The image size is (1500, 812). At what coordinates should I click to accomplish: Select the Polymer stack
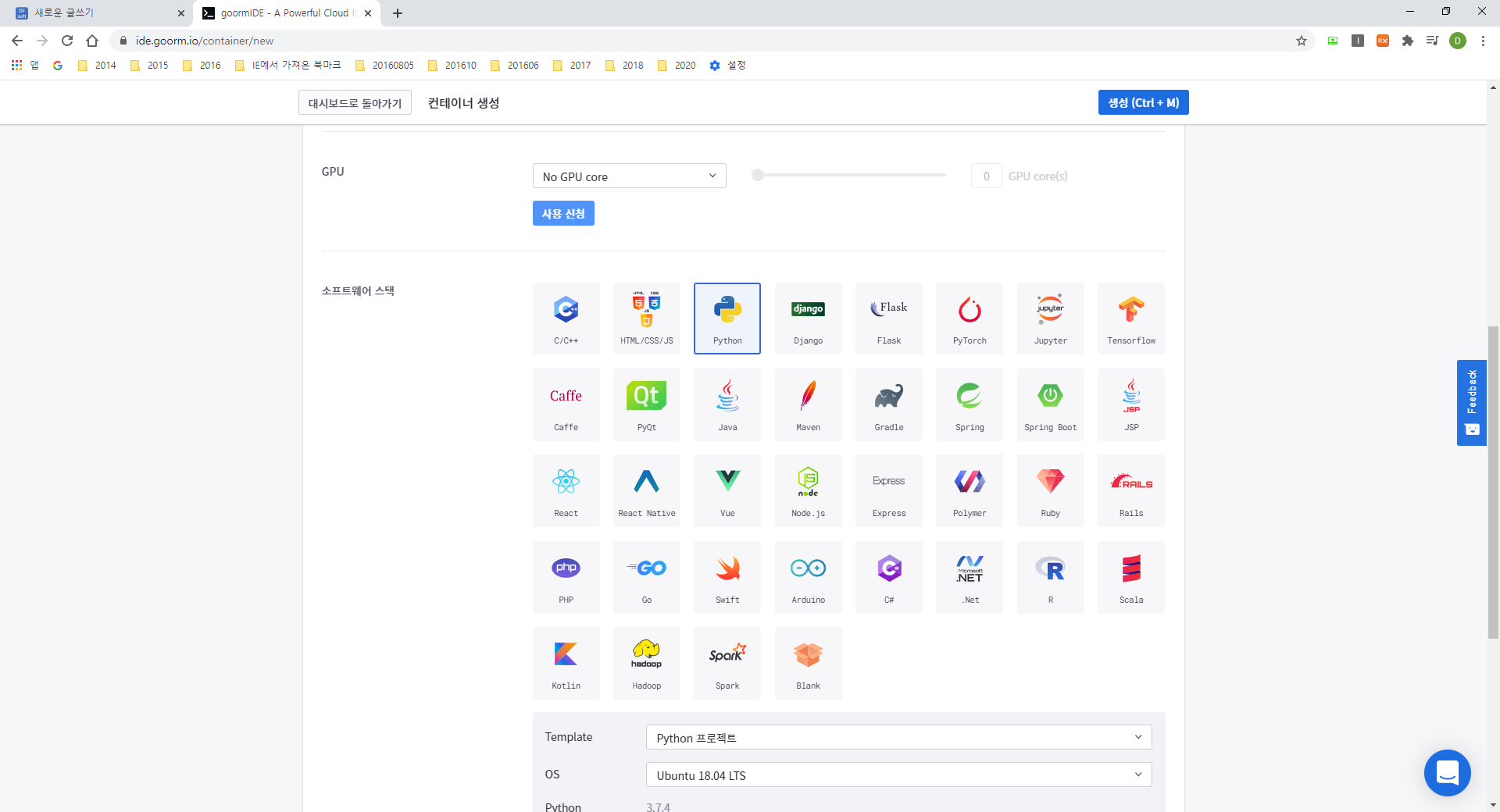coord(970,491)
